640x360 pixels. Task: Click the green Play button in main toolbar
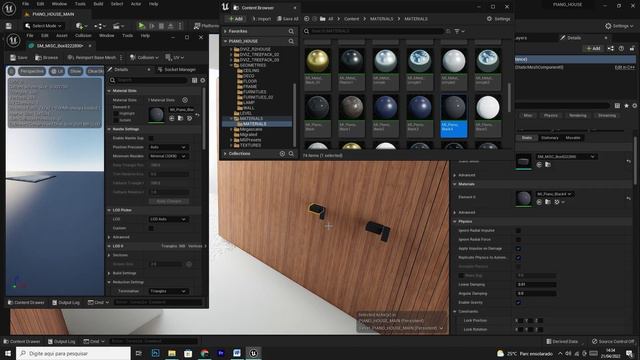[x=141, y=26]
